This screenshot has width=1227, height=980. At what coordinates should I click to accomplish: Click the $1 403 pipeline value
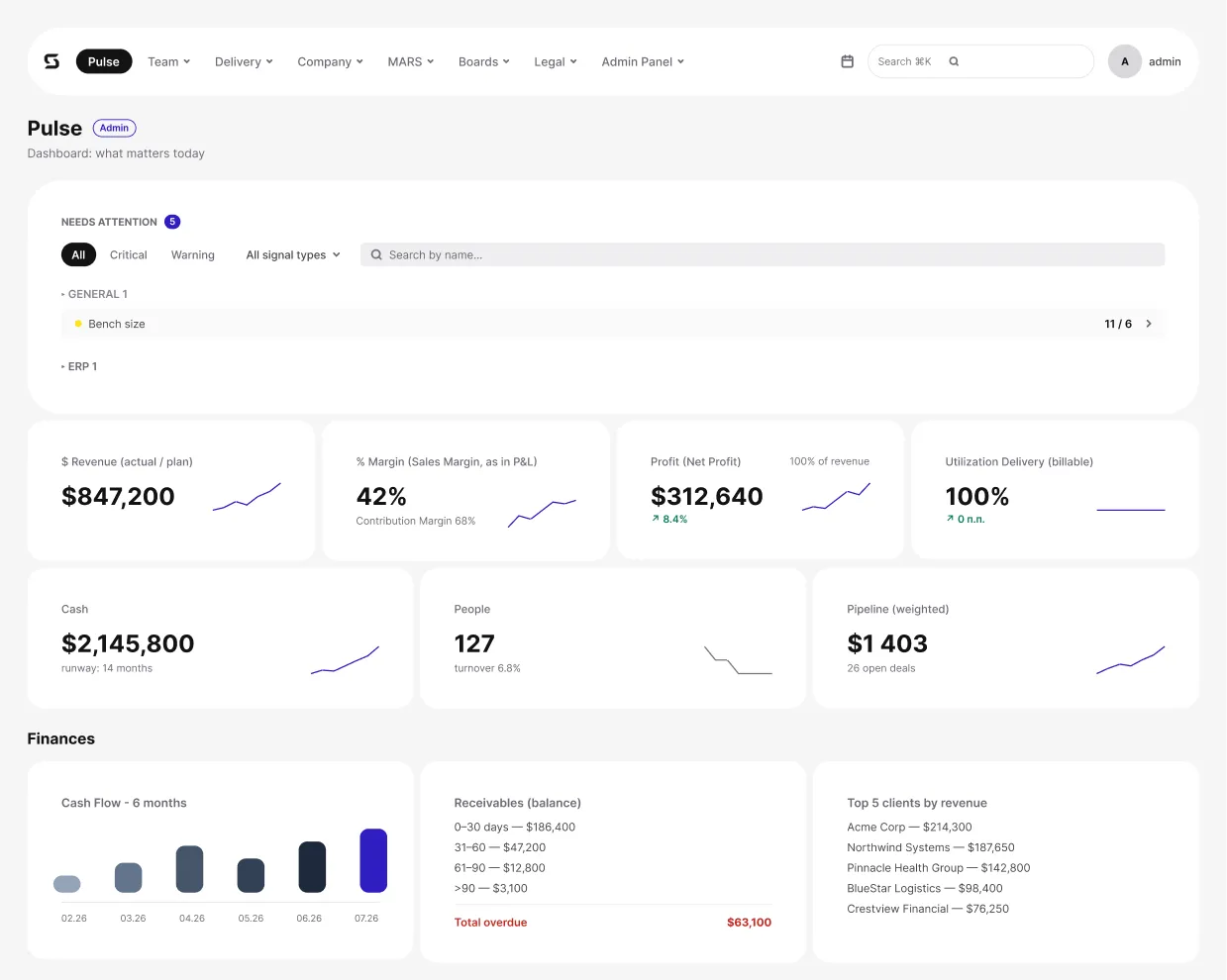click(887, 644)
